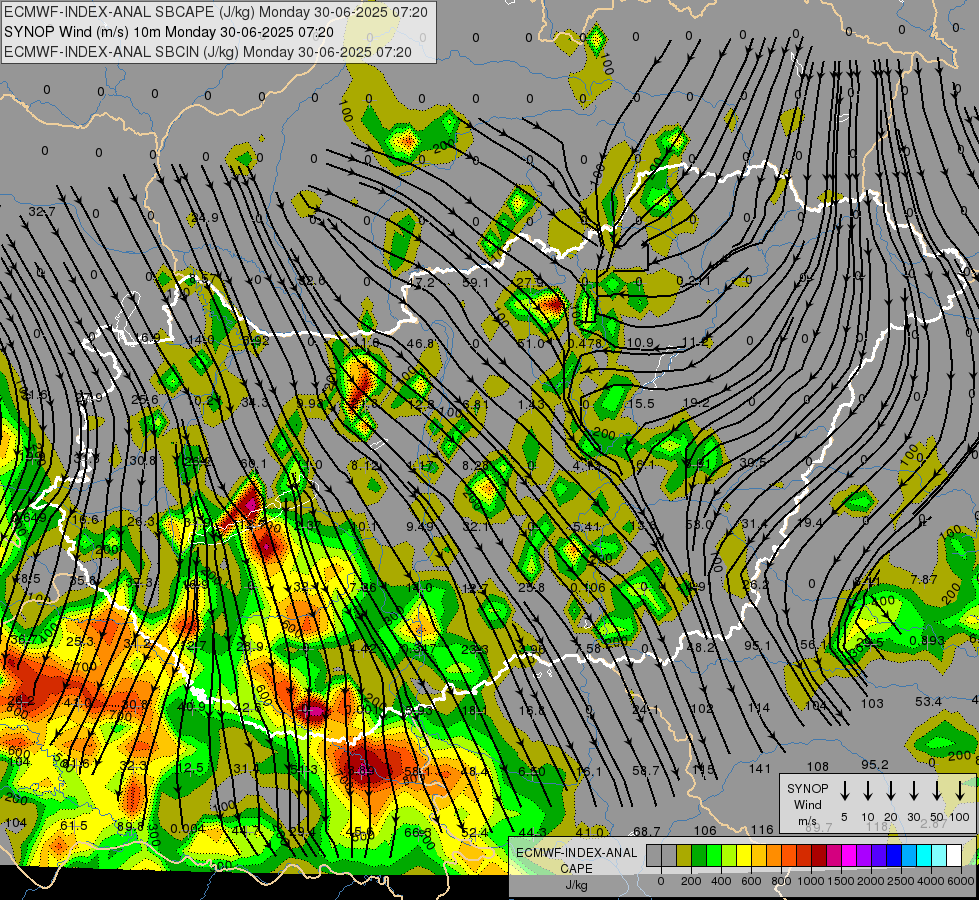Click the map value 116
The width and height of the screenshot is (979, 900).
point(762,829)
